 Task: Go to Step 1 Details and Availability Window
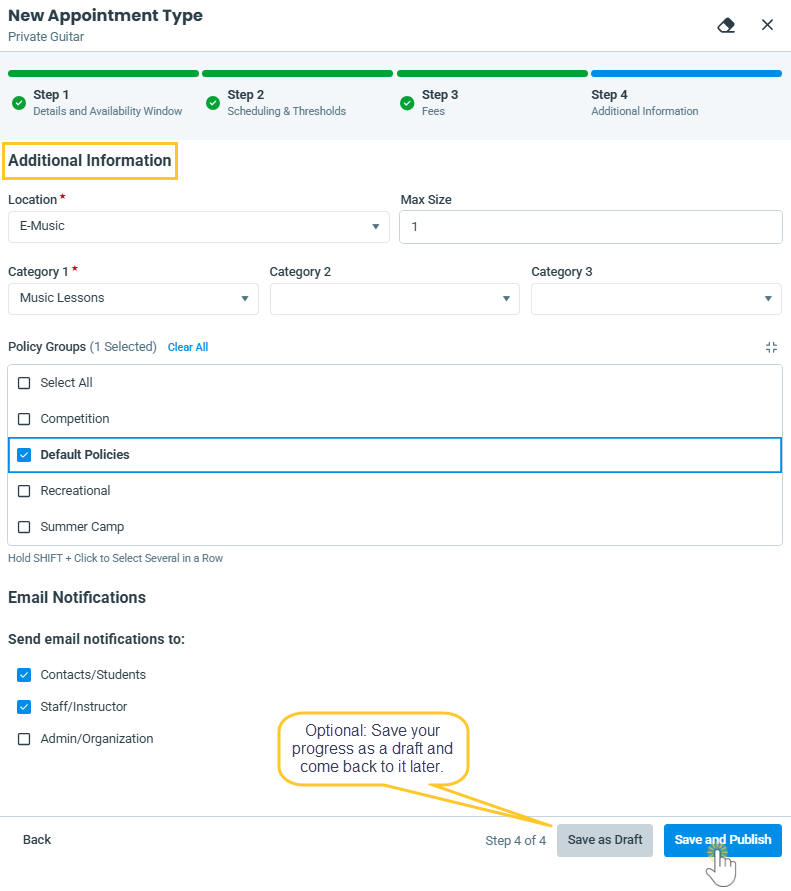pos(107,103)
